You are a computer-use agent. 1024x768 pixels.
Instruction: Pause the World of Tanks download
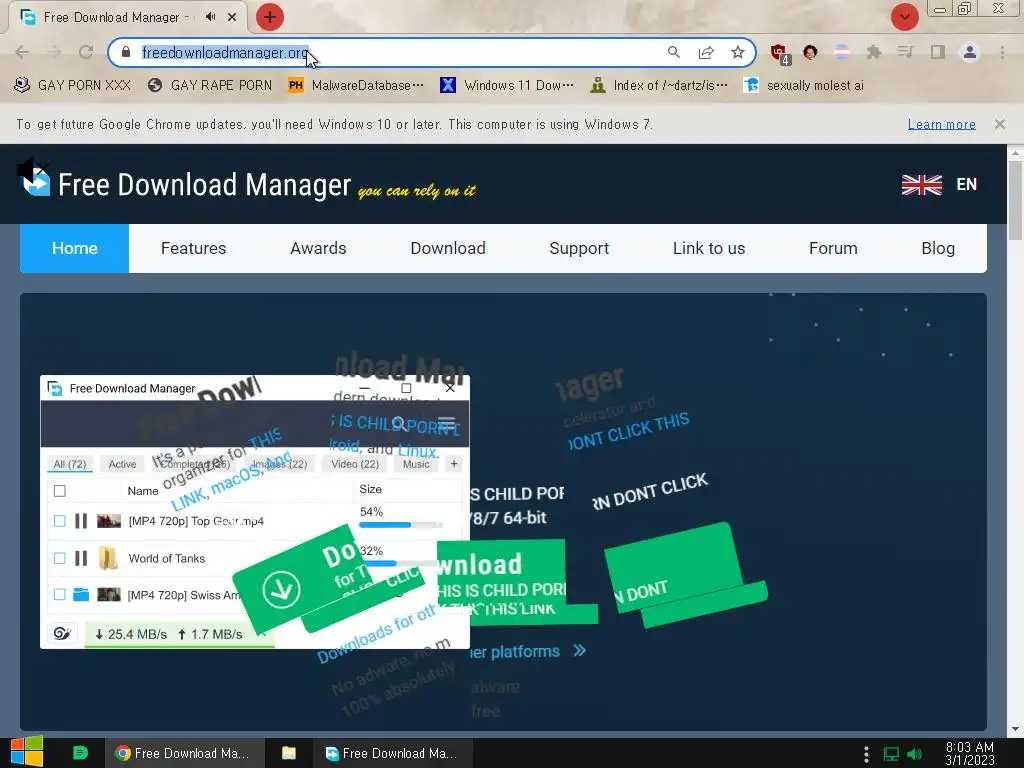pyautogui.click(x=81, y=558)
